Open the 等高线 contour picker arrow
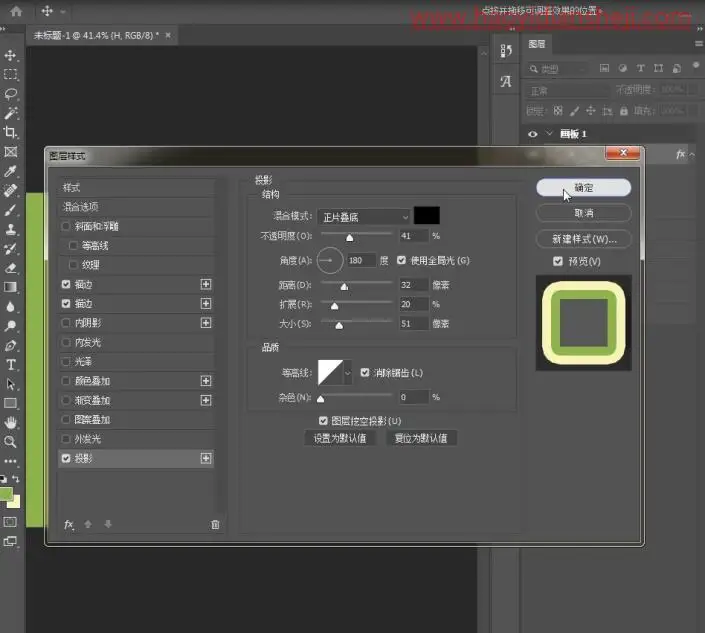This screenshot has height=633, width=705. [x=348, y=373]
